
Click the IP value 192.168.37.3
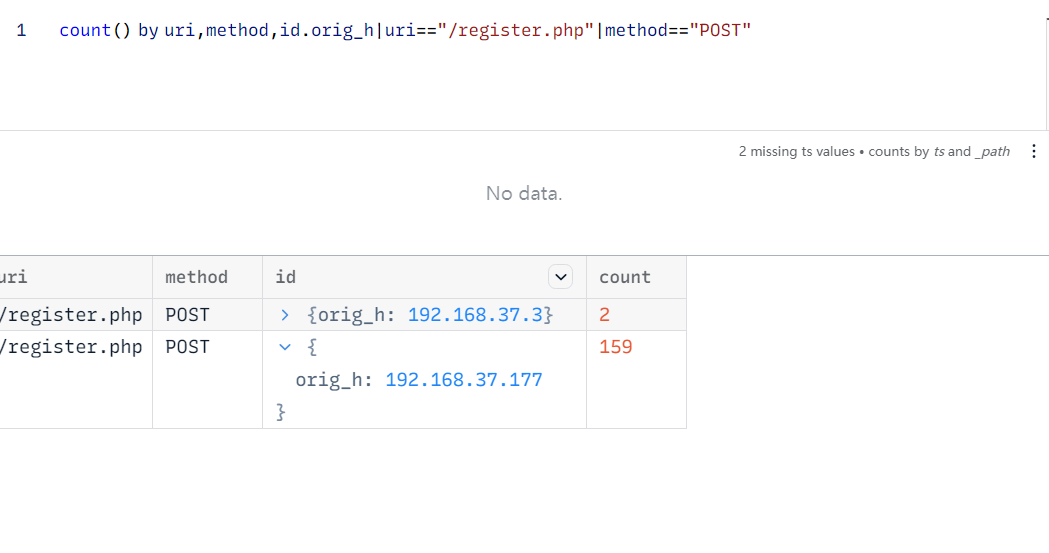(x=475, y=315)
